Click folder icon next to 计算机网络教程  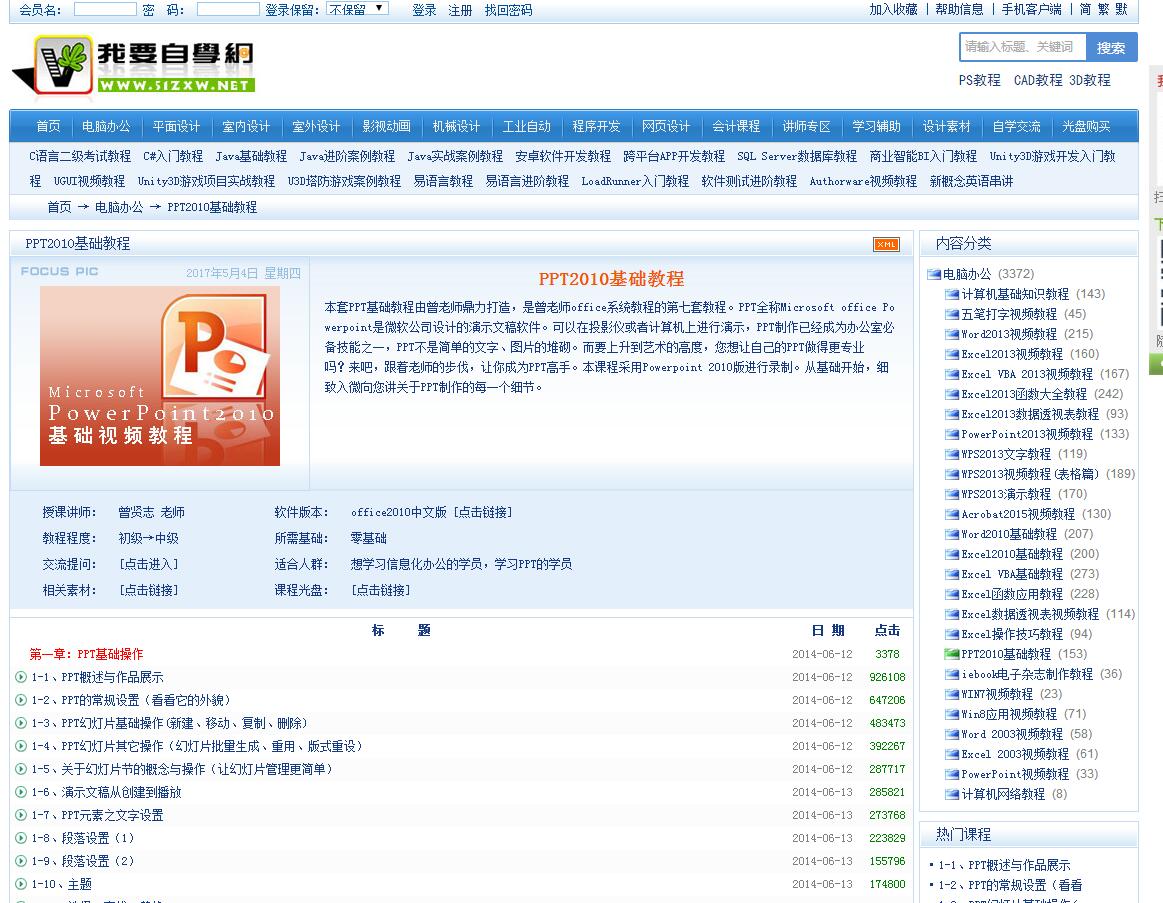click(952, 795)
